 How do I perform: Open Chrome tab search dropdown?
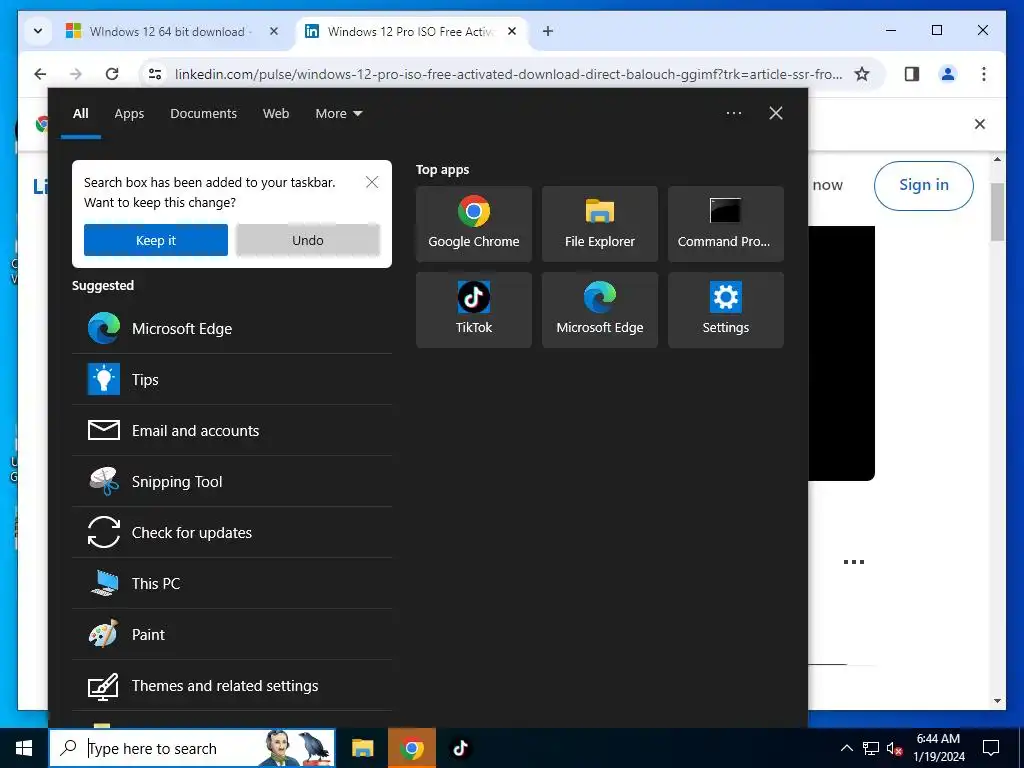(38, 31)
